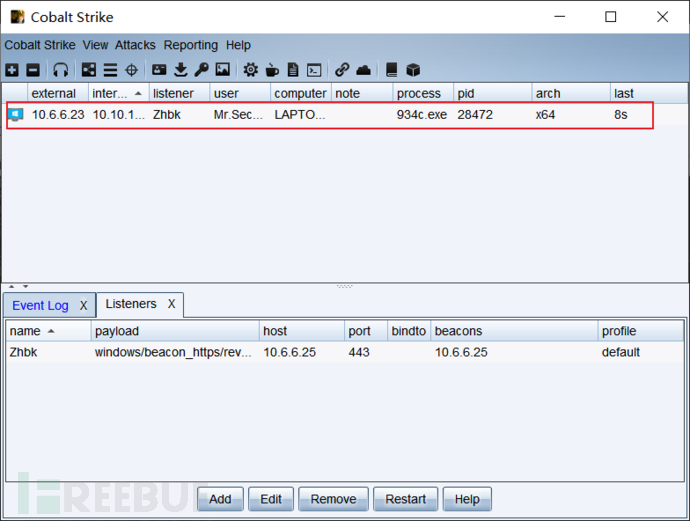Viewport: 690px width, 521px height.
Task: Click the windows/beacon_https payload cell
Action: pyautogui.click(x=173, y=352)
